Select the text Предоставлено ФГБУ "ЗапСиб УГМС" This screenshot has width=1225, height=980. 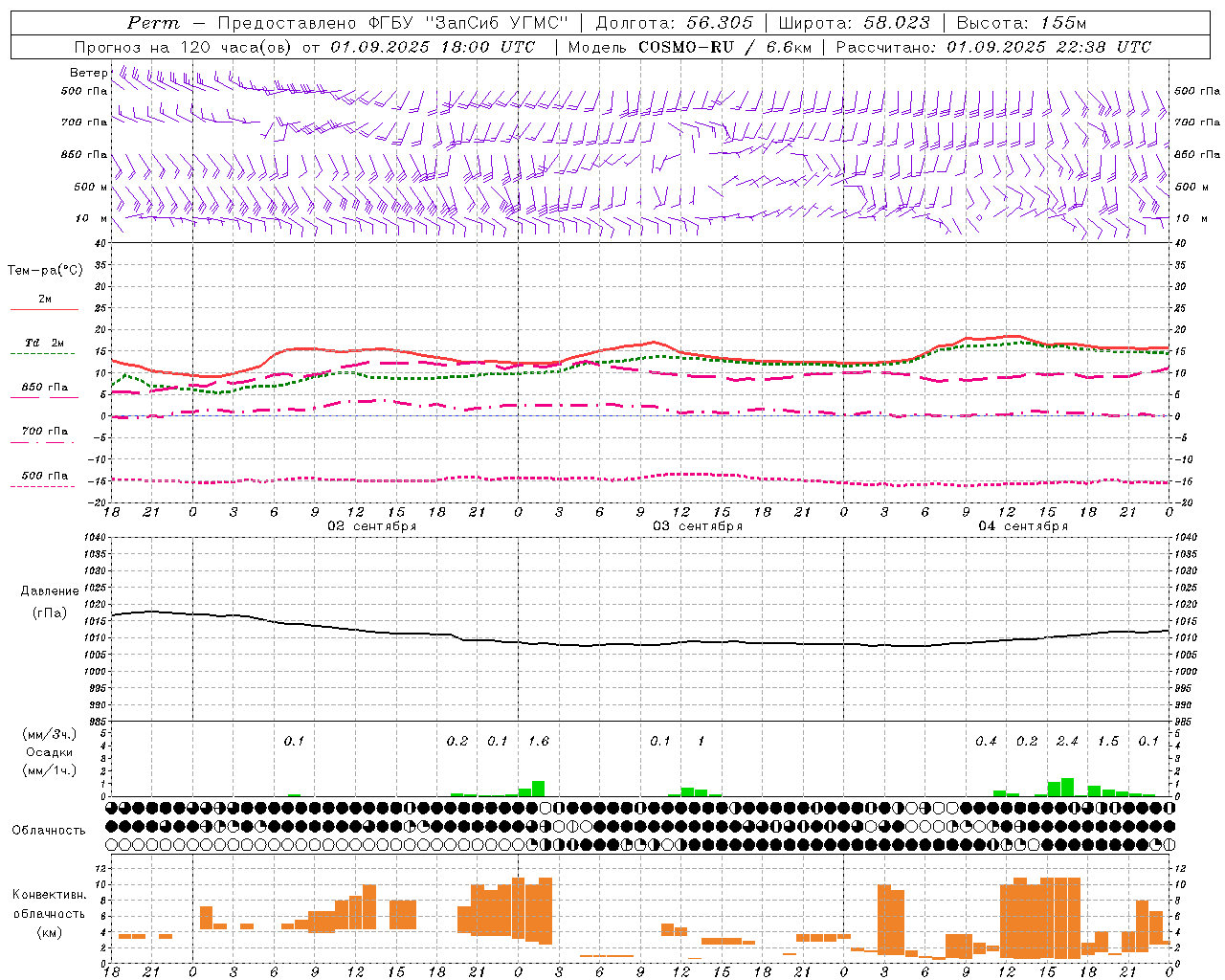[394, 23]
